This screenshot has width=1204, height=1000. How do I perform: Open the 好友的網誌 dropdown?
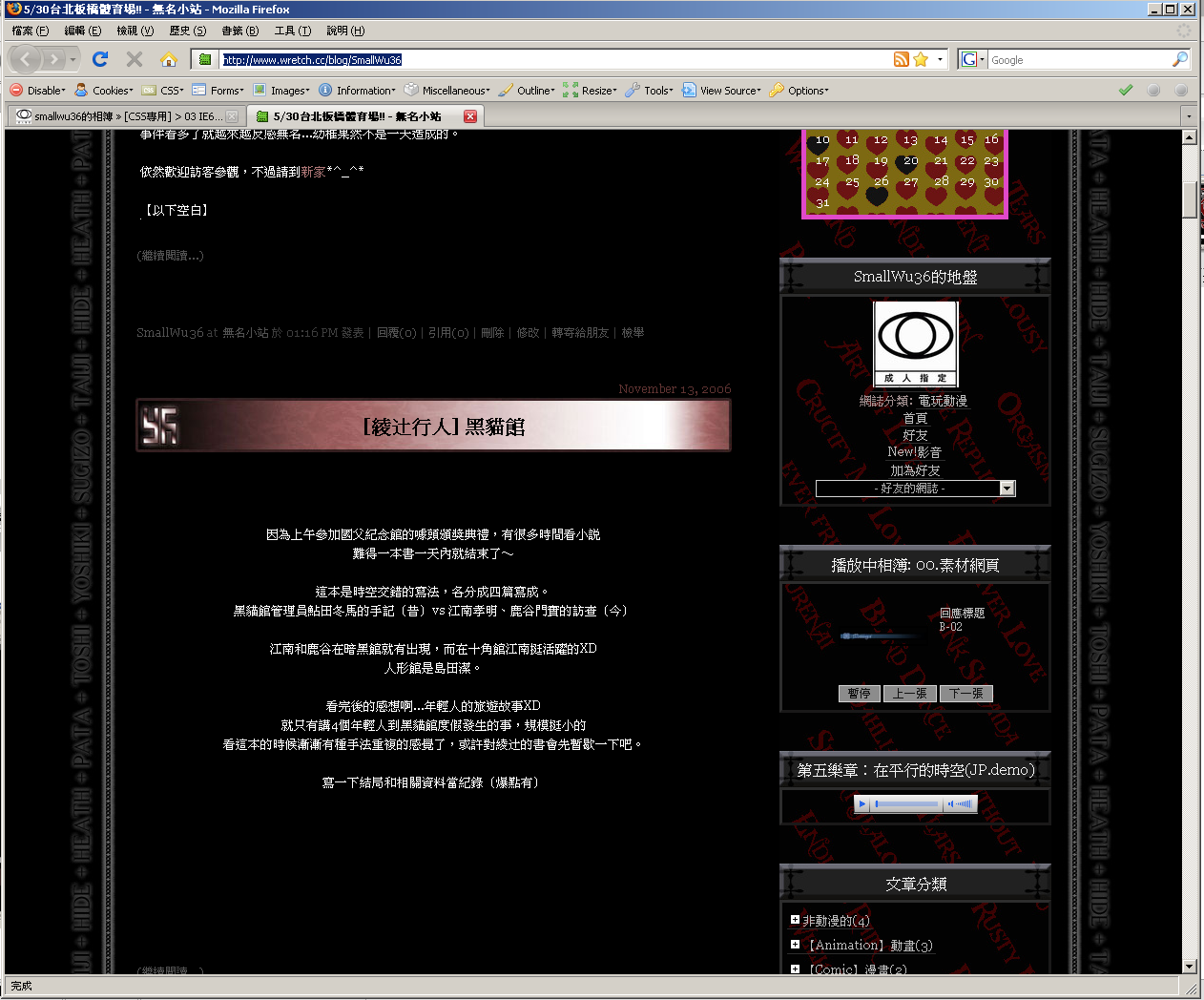tap(915, 489)
